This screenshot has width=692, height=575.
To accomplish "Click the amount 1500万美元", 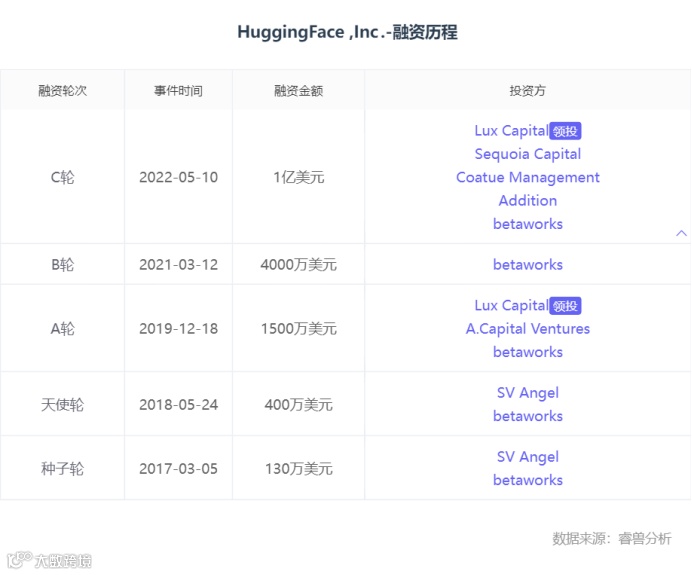I will coord(298,329).
